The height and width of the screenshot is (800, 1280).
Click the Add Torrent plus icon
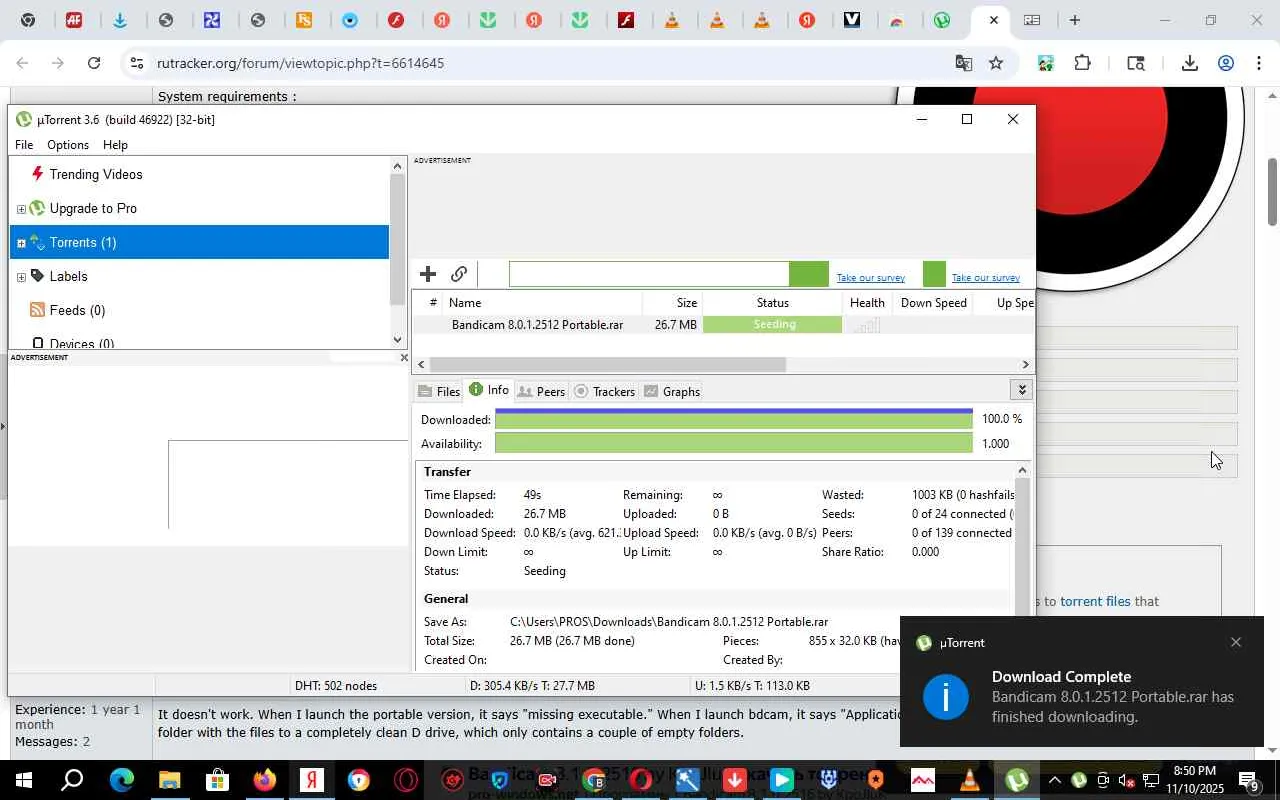[428, 274]
